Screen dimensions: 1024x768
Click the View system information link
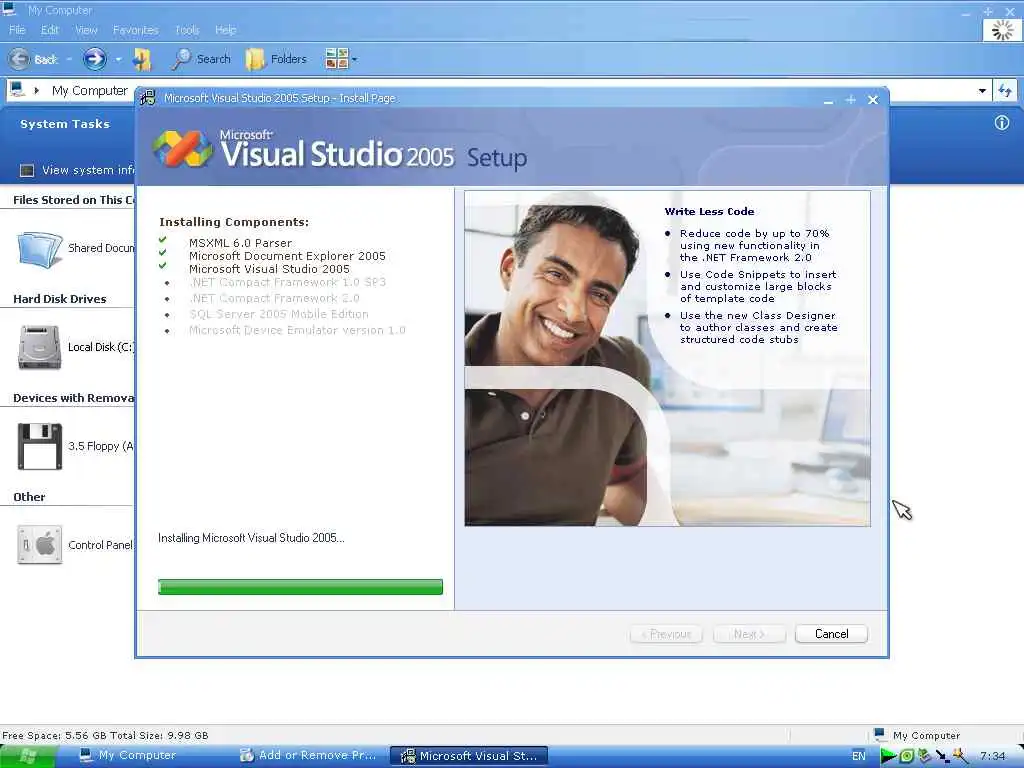coord(88,170)
